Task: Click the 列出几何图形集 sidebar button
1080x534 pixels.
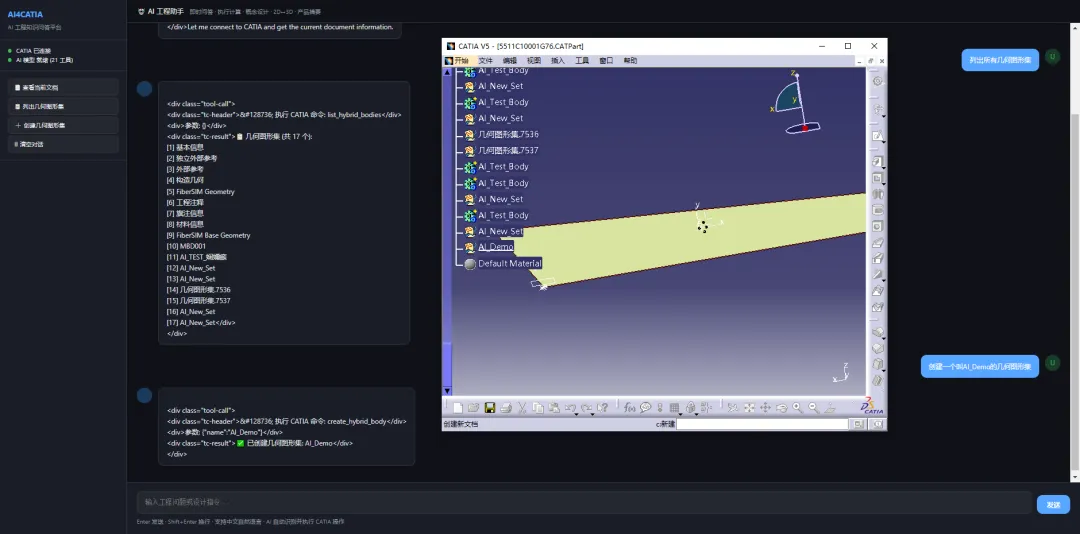Action: coord(63,106)
